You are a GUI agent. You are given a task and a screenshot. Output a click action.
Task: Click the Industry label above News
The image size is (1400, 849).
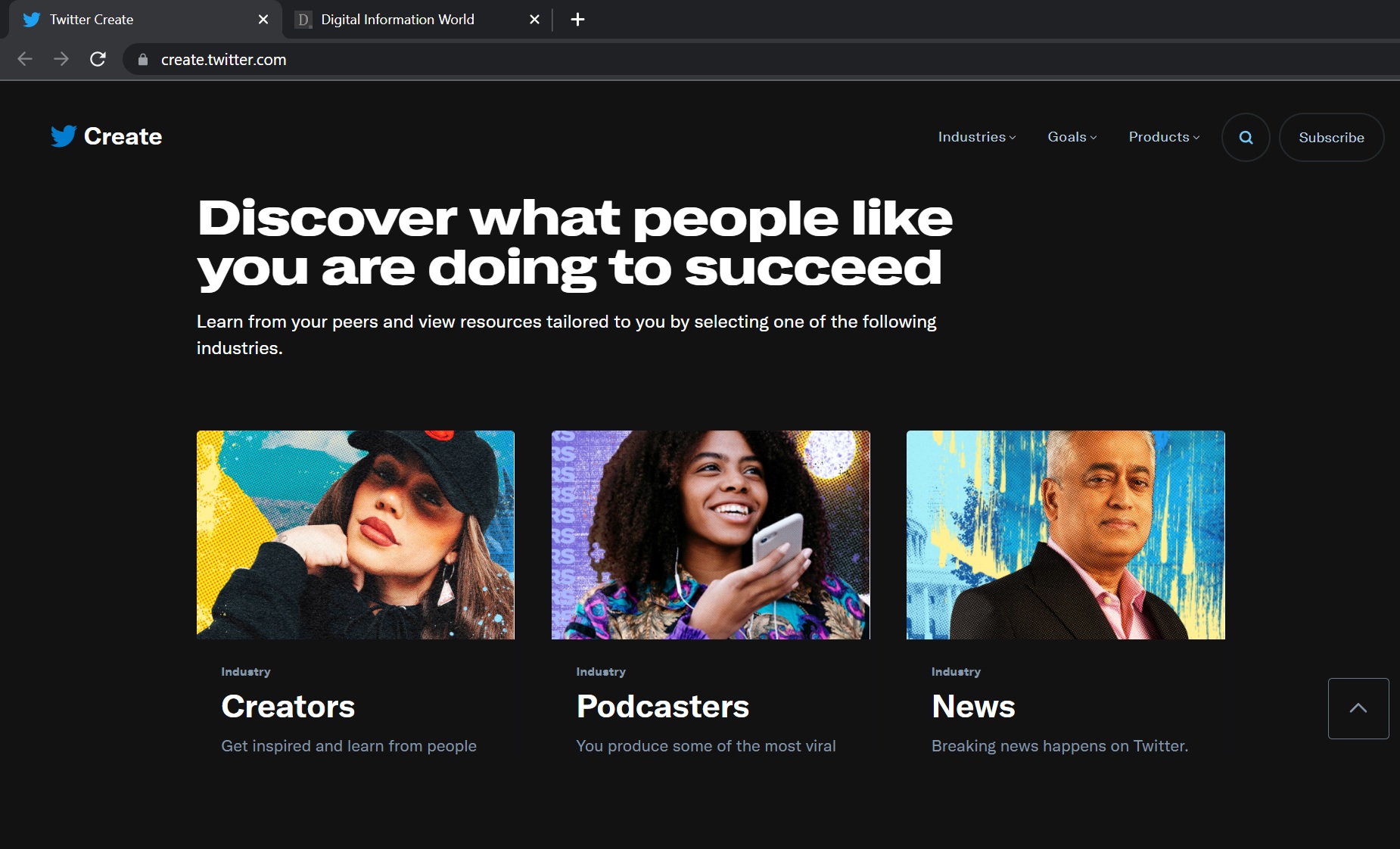[x=956, y=672]
